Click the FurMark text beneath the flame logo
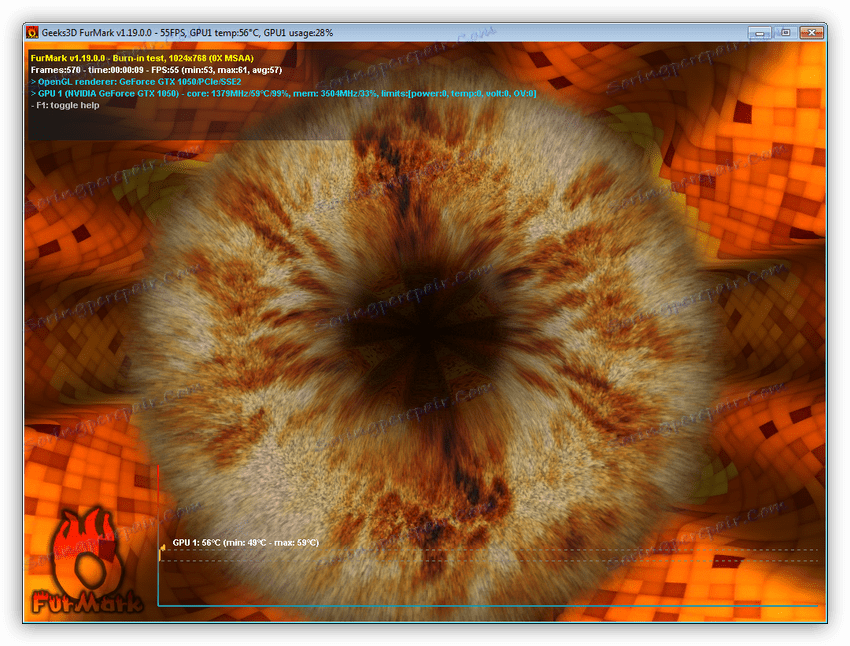Viewport: 850px width, 646px height. [87, 603]
